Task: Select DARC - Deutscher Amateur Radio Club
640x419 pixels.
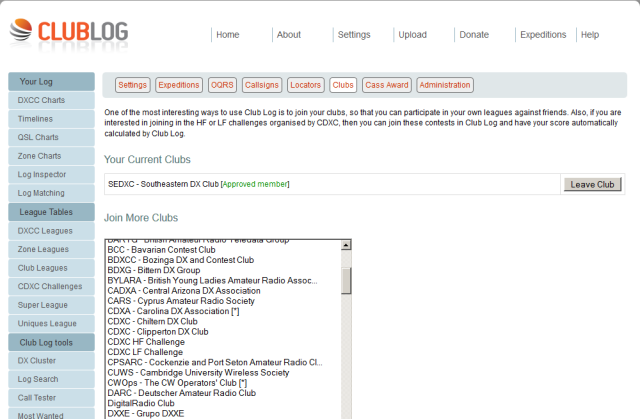Action: [224, 393]
